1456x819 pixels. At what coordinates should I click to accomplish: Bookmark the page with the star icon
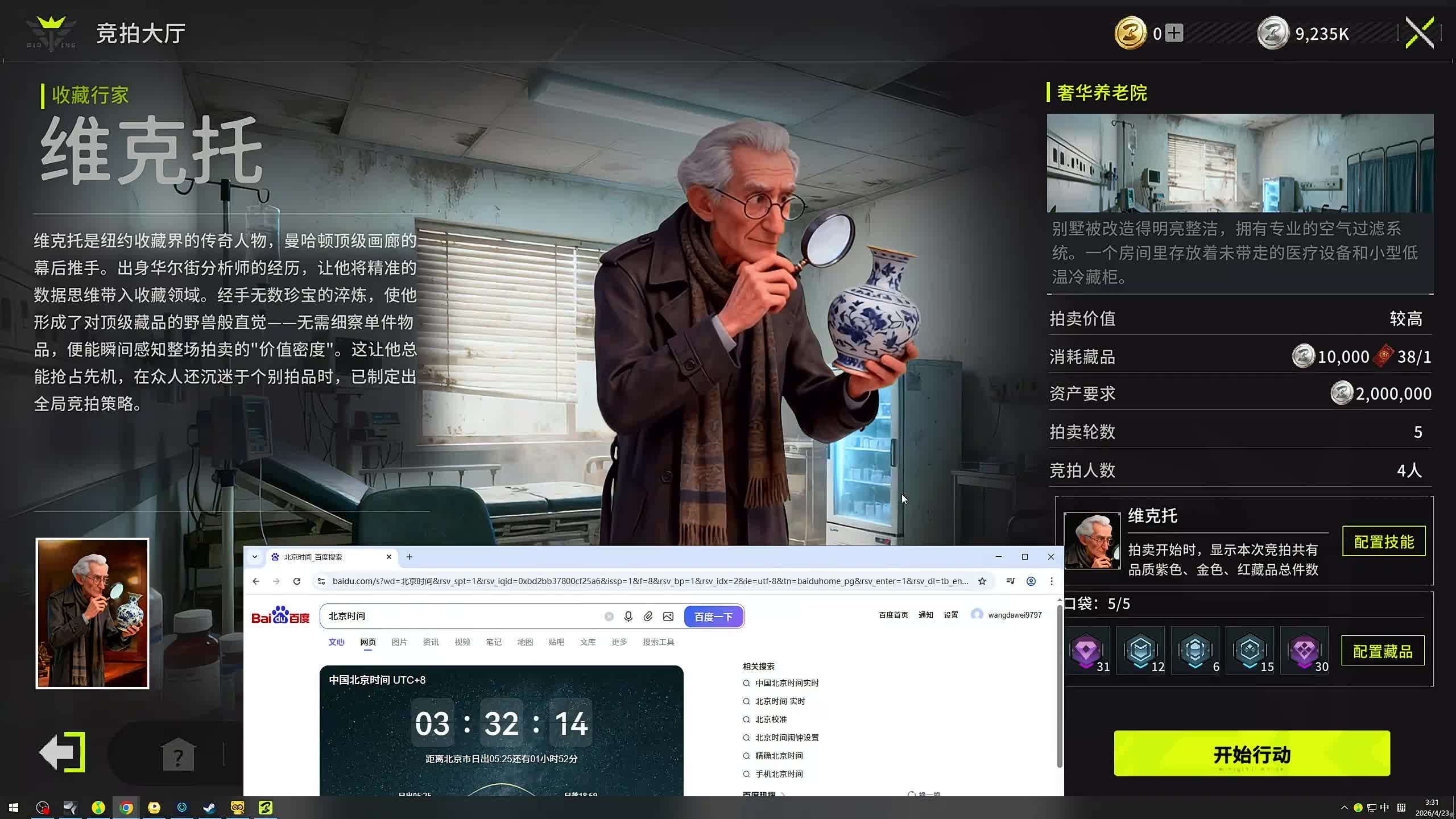(982, 581)
